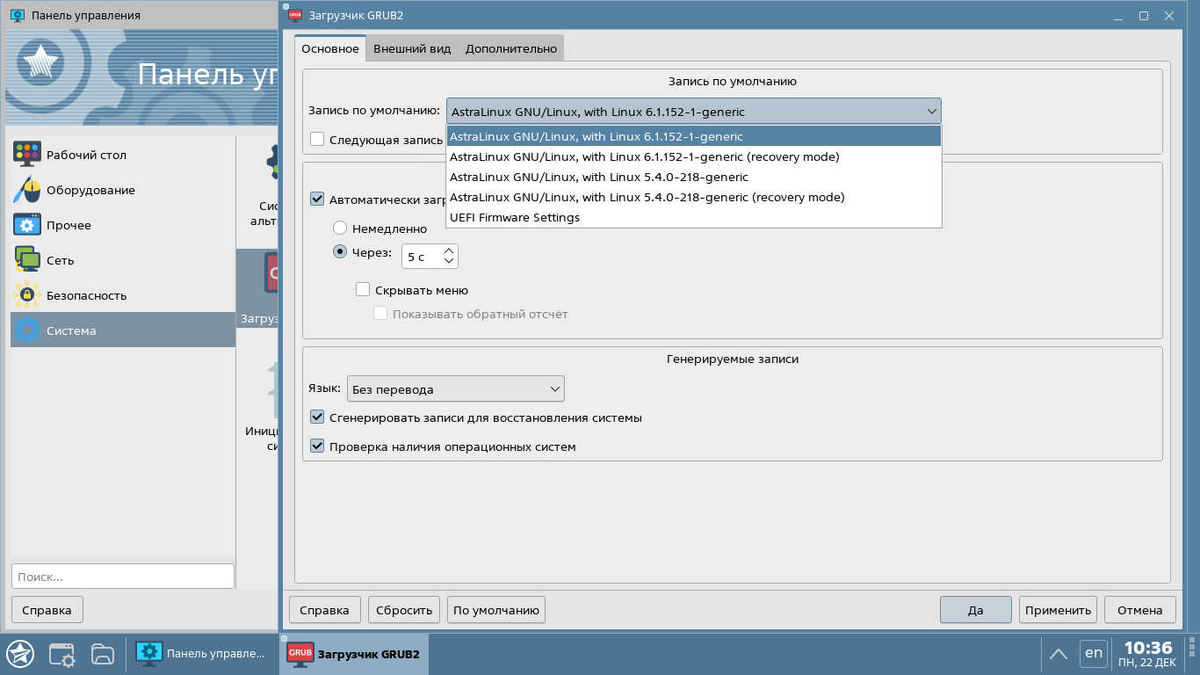Screen dimensions: 1200x675
Task: Click the Система gear icon in sidebar
Action: tap(26, 330)
